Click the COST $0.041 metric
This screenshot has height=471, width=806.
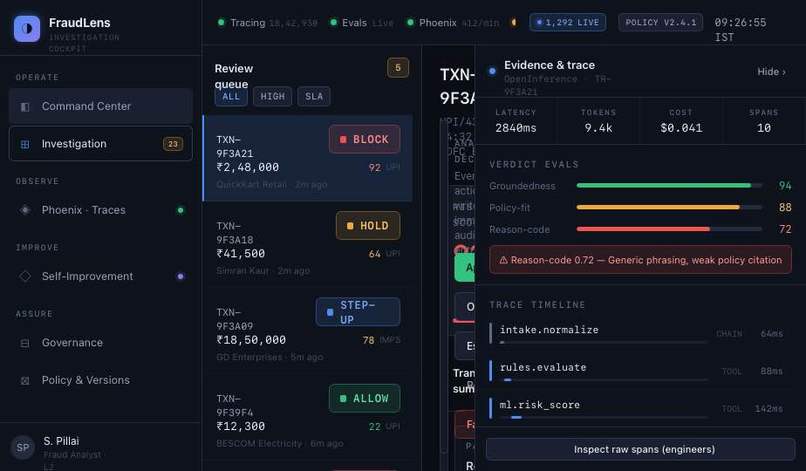point(681,121)
